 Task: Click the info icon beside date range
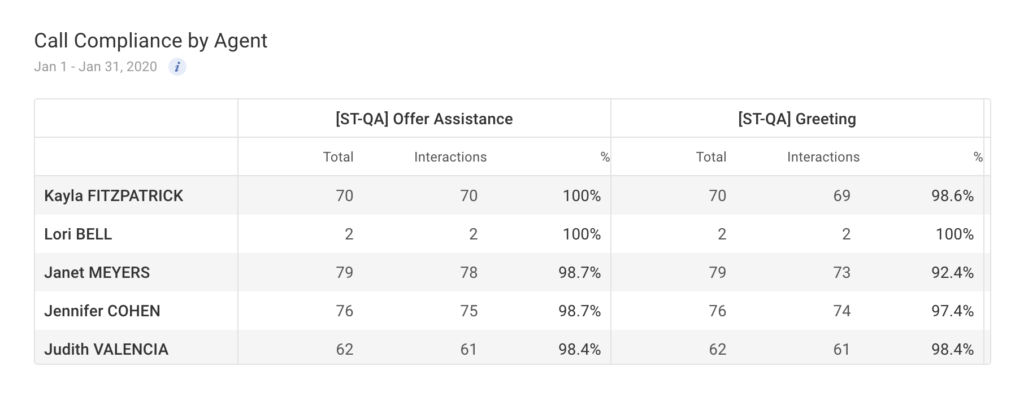pos(177,67)
